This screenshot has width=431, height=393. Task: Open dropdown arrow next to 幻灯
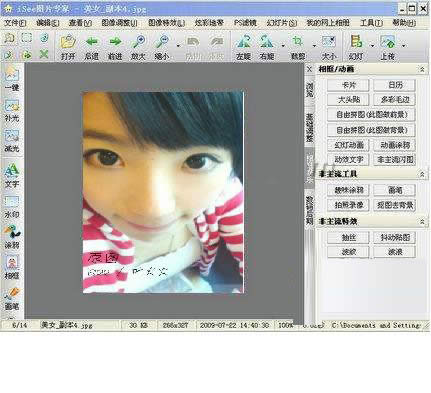pos(372,46)
